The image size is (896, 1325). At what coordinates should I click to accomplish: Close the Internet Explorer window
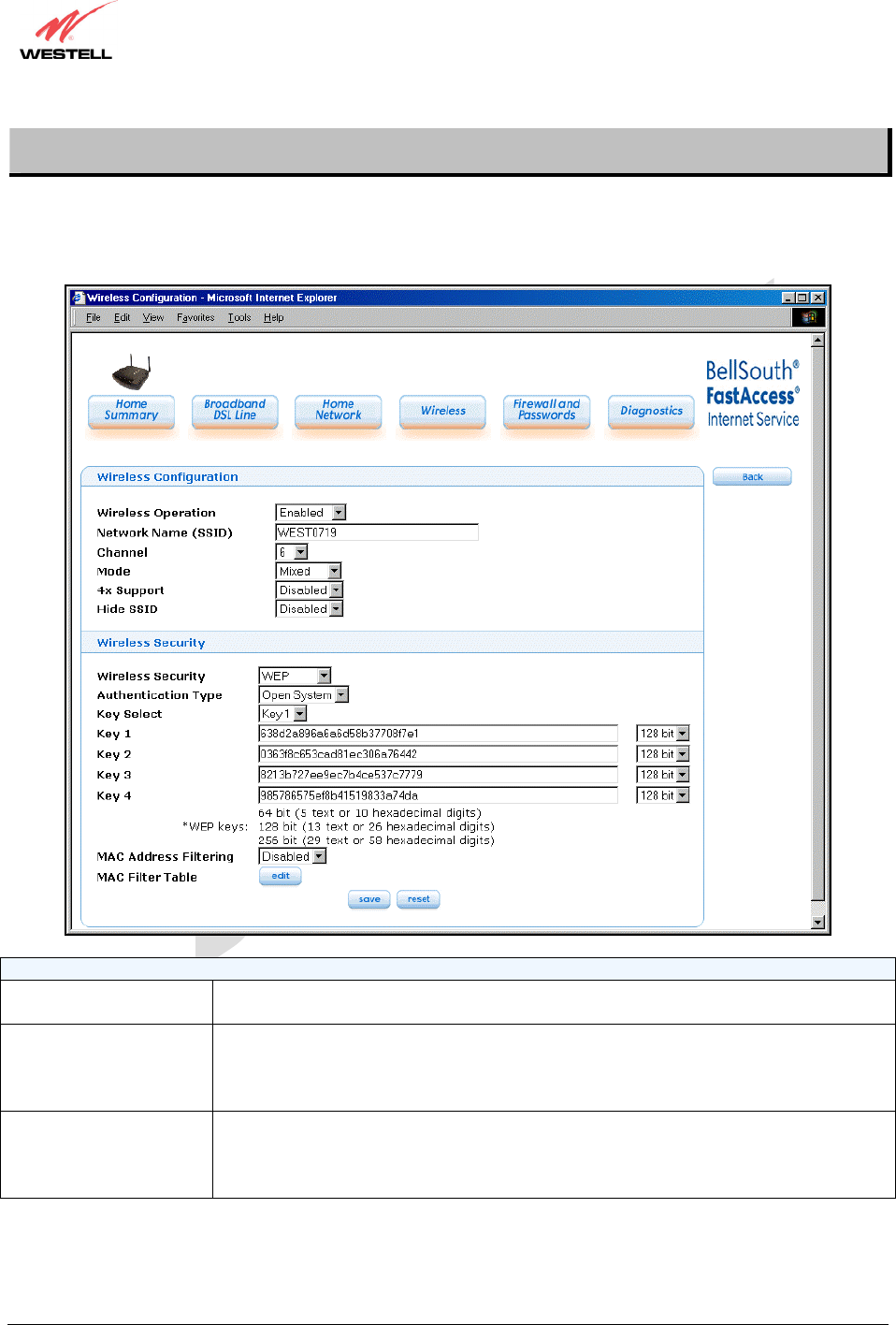pos(817,298)
